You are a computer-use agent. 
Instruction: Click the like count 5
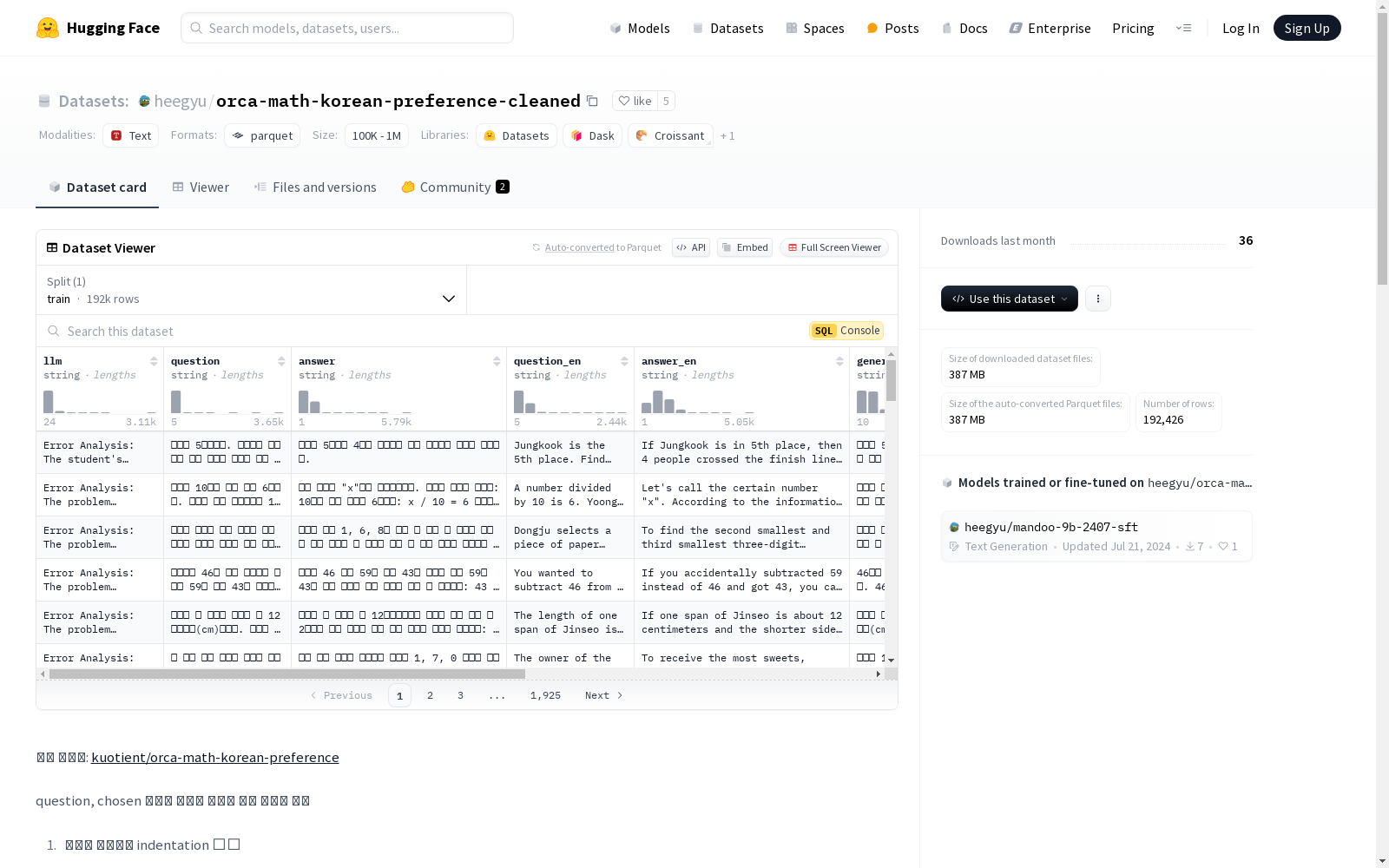pyautogui.click(x=666, y=101)
